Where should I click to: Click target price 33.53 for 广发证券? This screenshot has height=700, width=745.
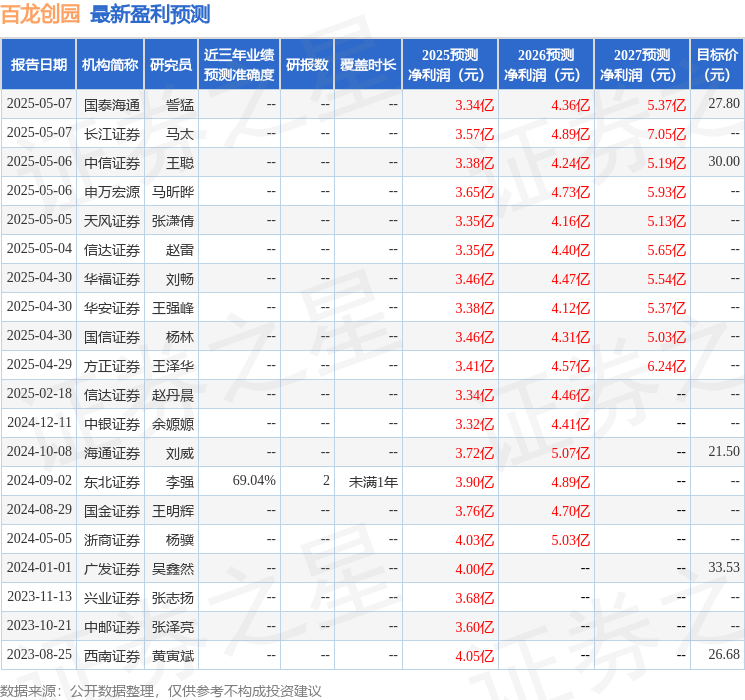pos(724,567)
